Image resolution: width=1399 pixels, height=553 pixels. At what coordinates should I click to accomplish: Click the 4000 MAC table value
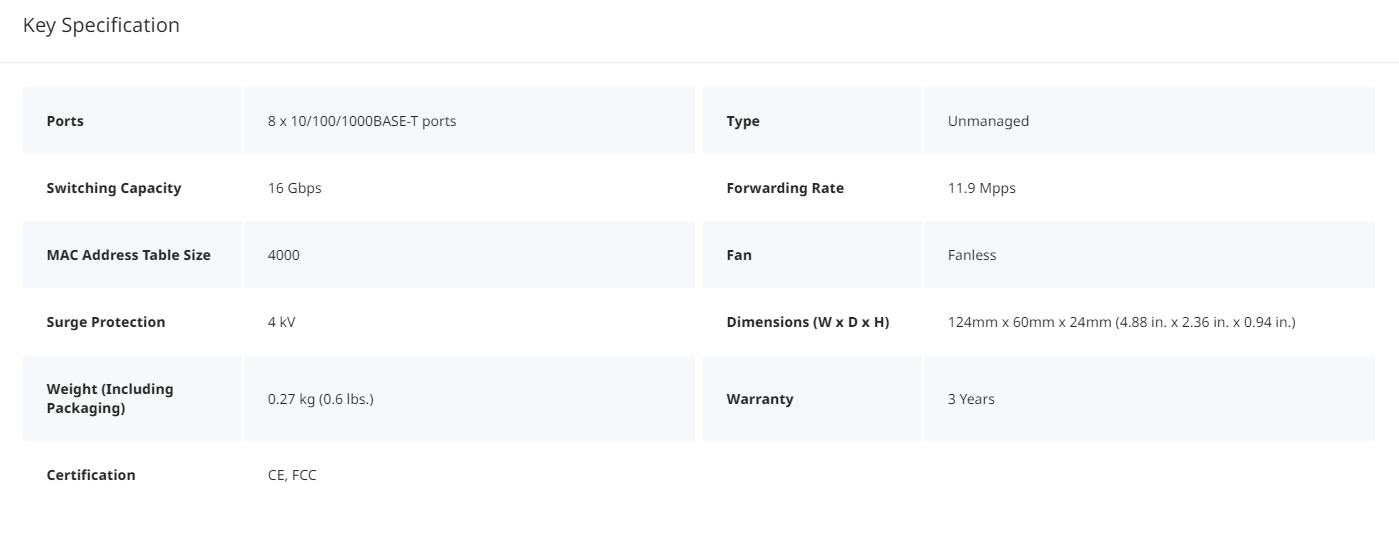coord(284,255)
